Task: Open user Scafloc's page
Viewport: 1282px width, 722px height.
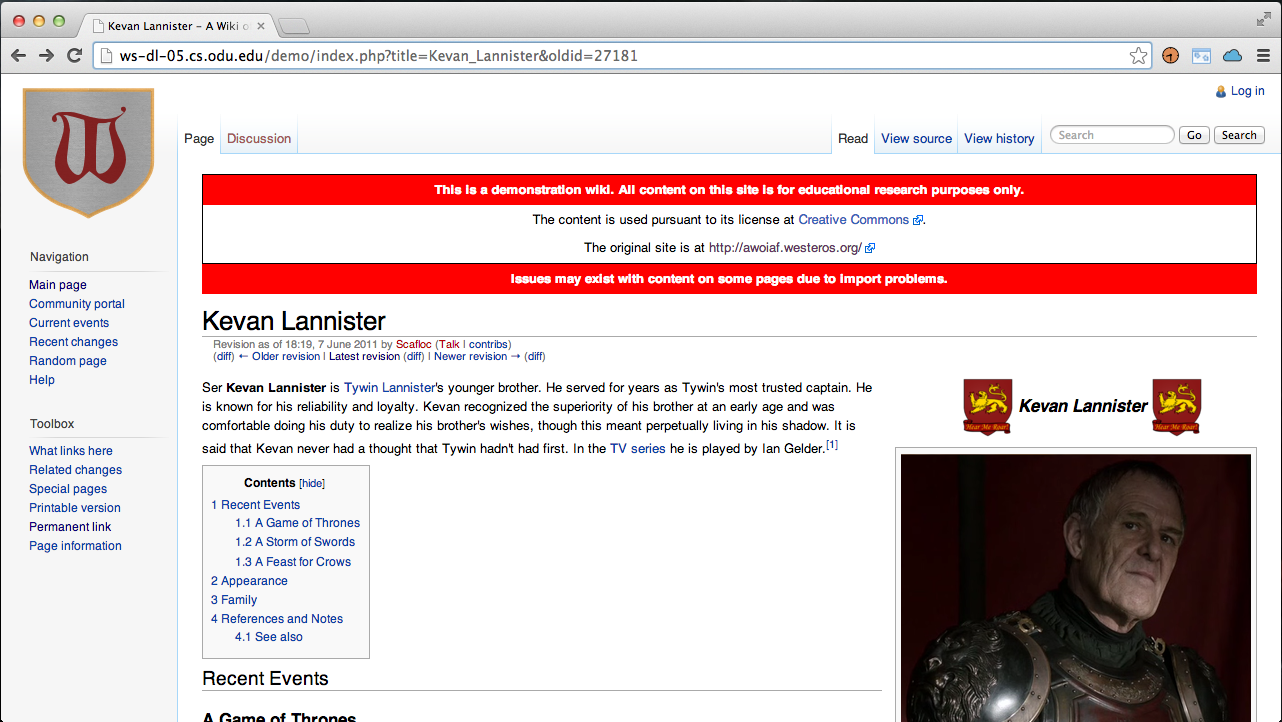Action: 414,344
